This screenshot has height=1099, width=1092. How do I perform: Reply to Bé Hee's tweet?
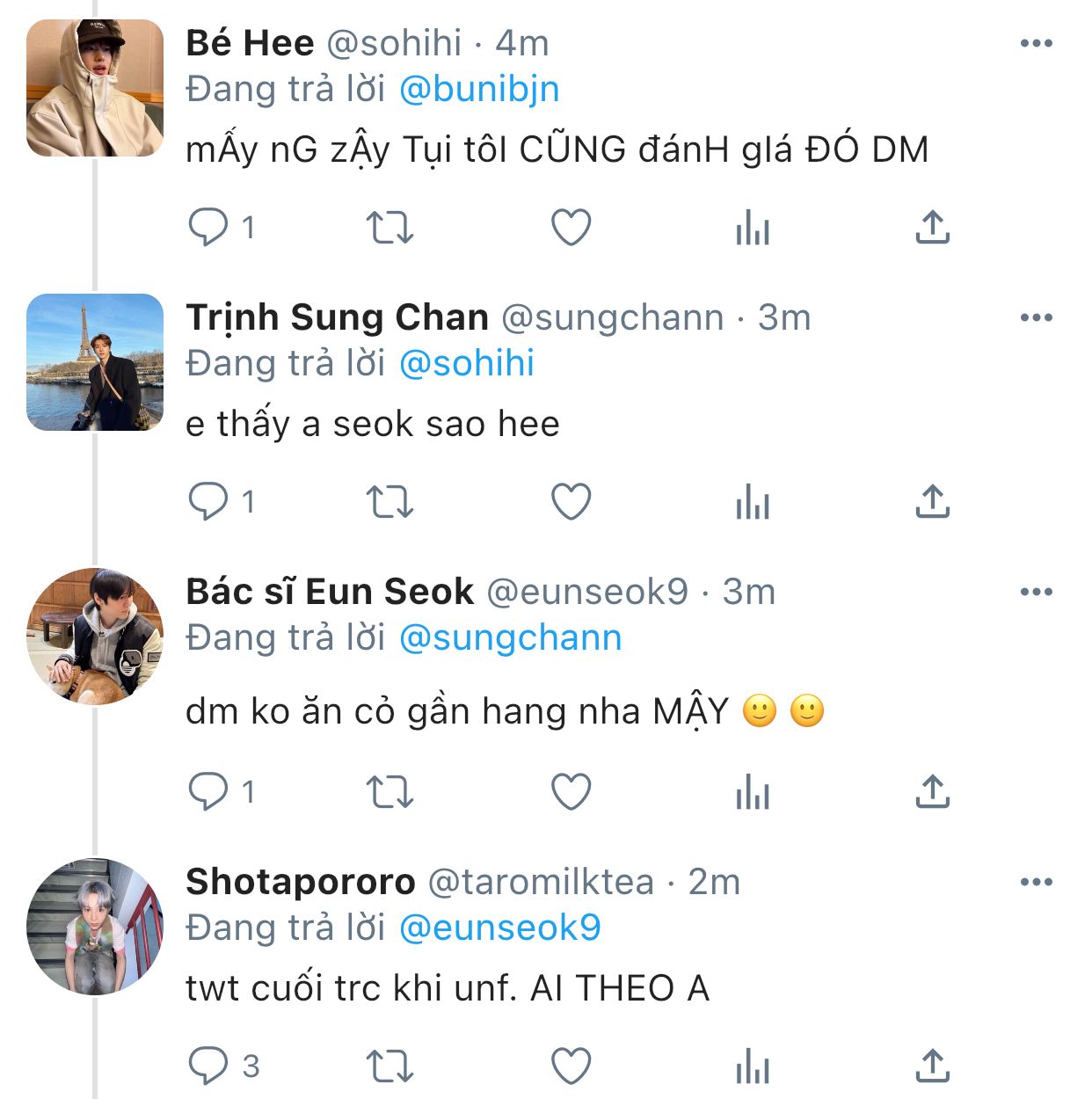click(208, 228)
